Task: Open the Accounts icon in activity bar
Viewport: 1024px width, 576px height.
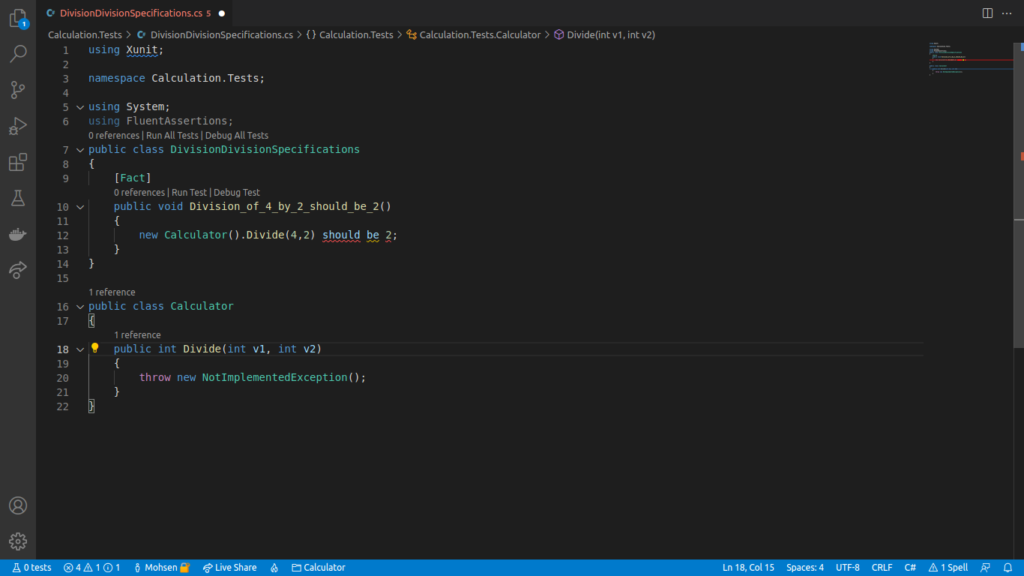Action: (17, 505)
